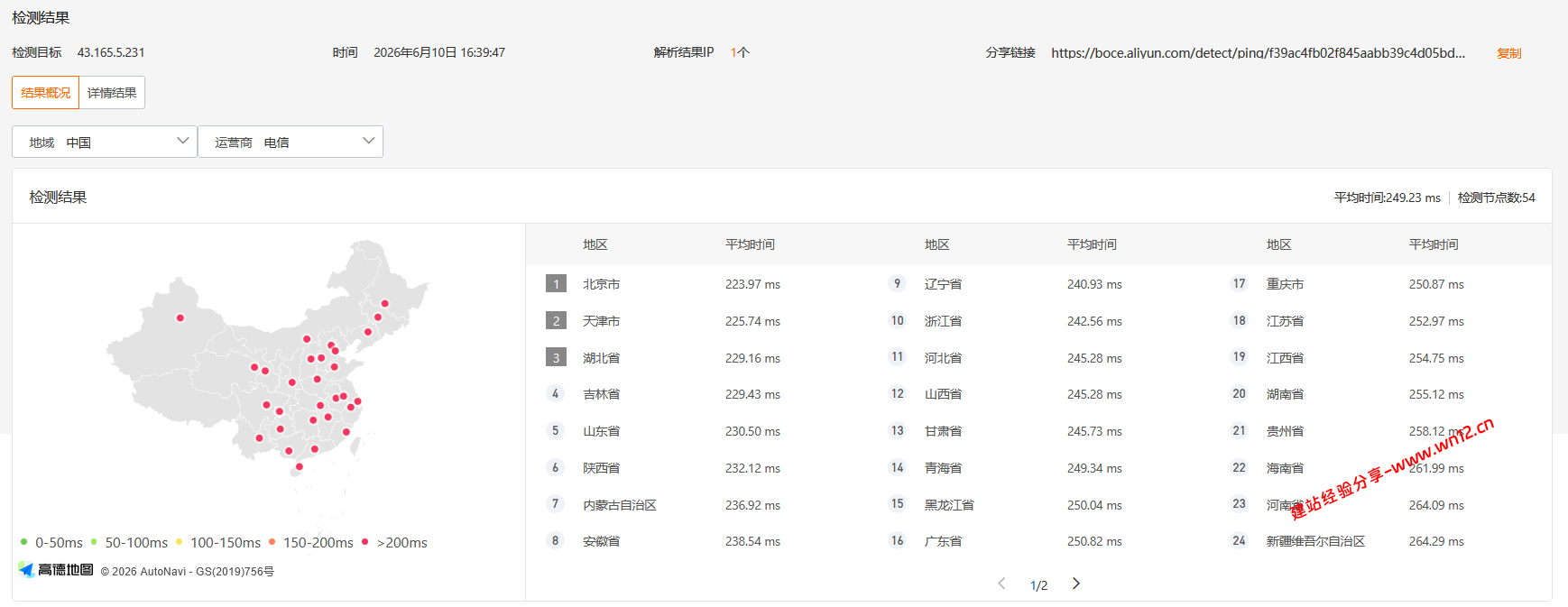The image size is (1568, 607).
Task: Click the 重庆市 region cell
Action: [1285, 284]
